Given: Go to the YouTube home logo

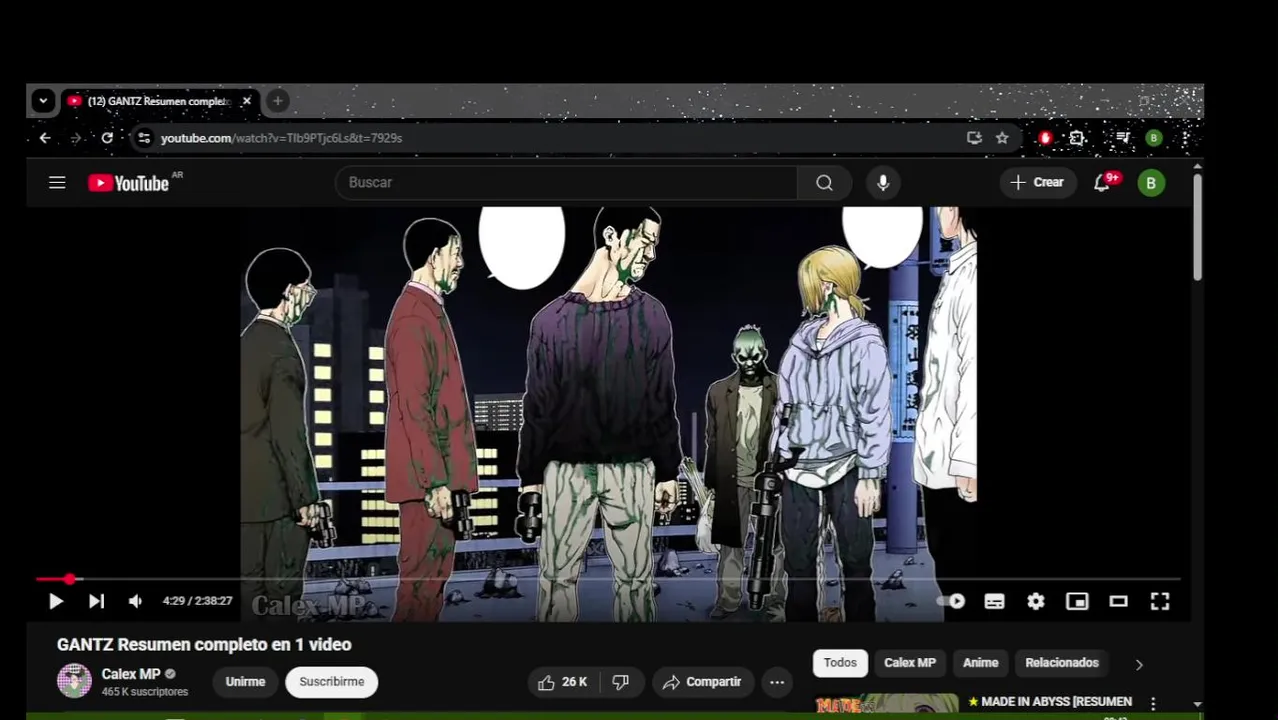Looking at the screenshot, I should pyautogui.click(x=128, y=183).
